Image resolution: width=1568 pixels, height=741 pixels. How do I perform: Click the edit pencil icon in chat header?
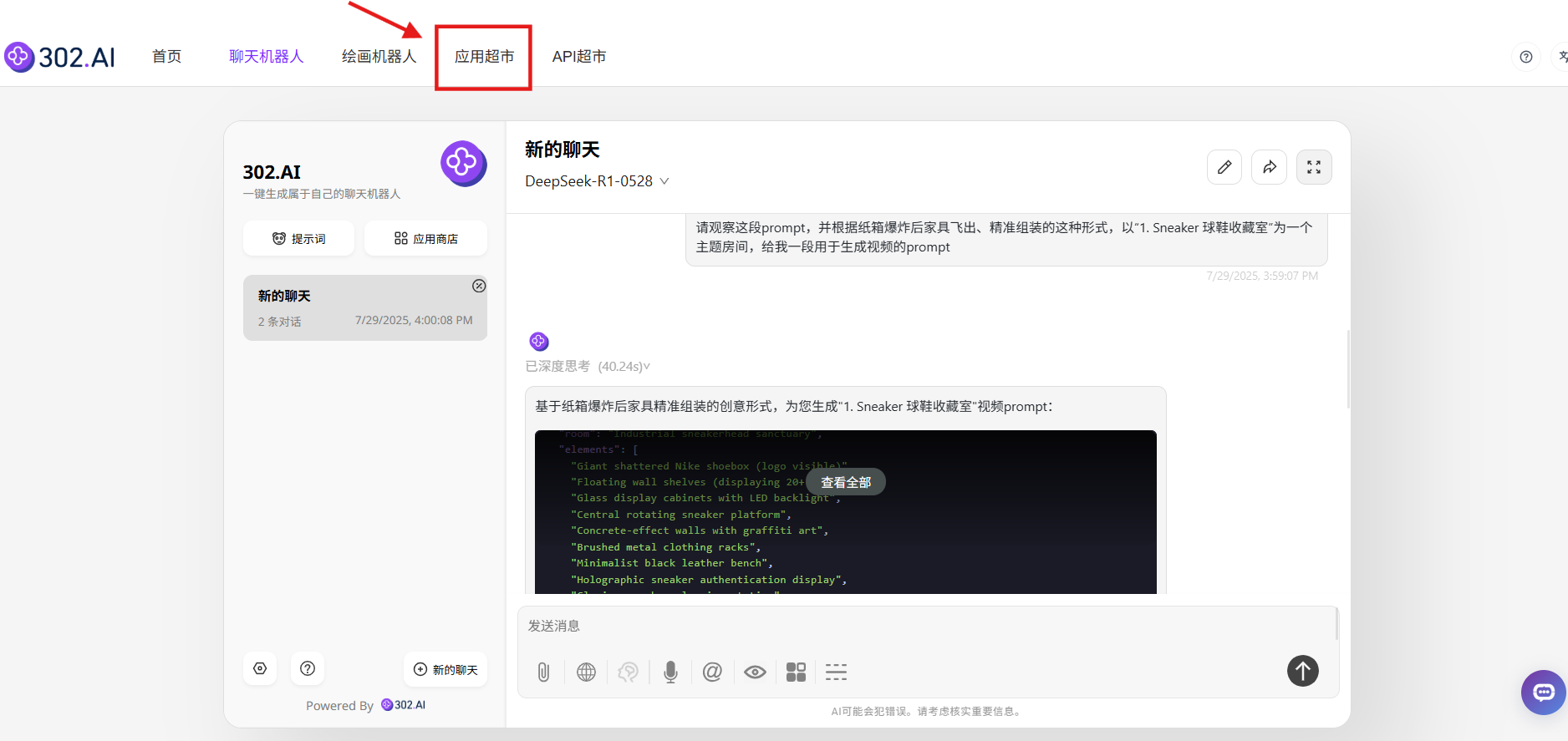click(x=1224, y=167)
